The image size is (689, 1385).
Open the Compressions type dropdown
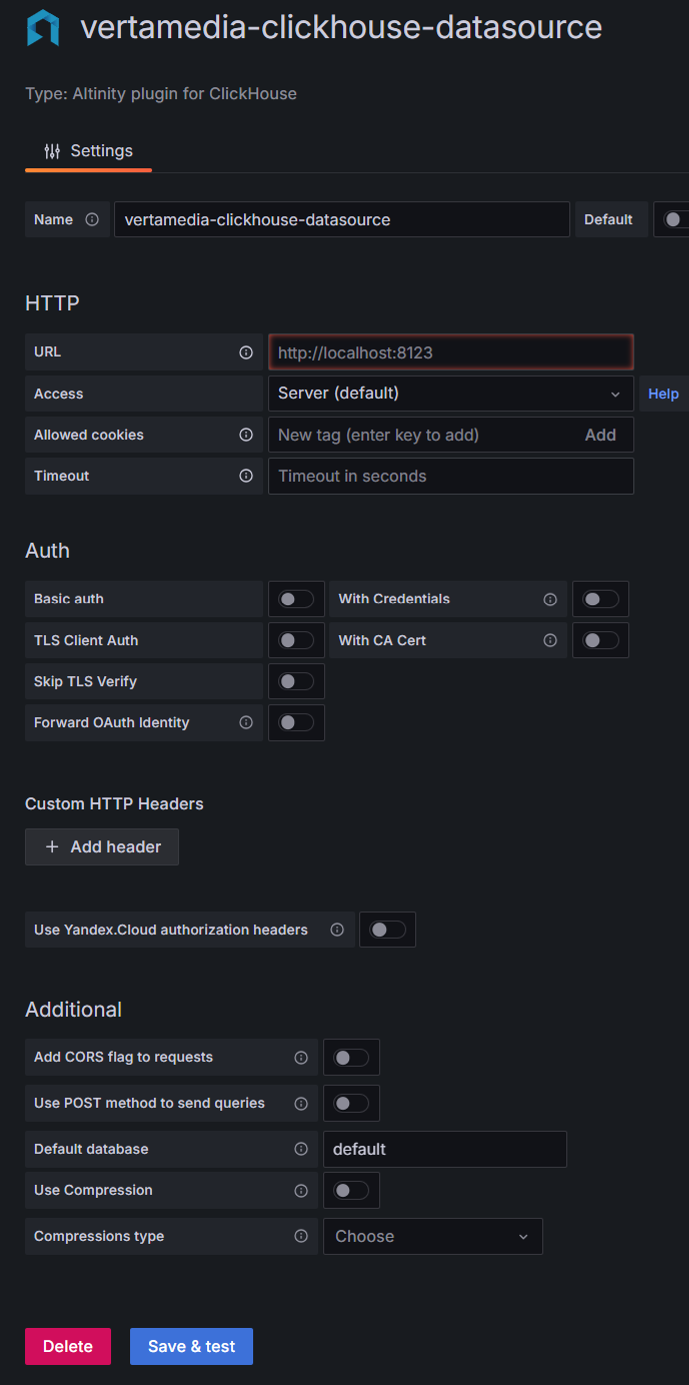(432, 1236)
